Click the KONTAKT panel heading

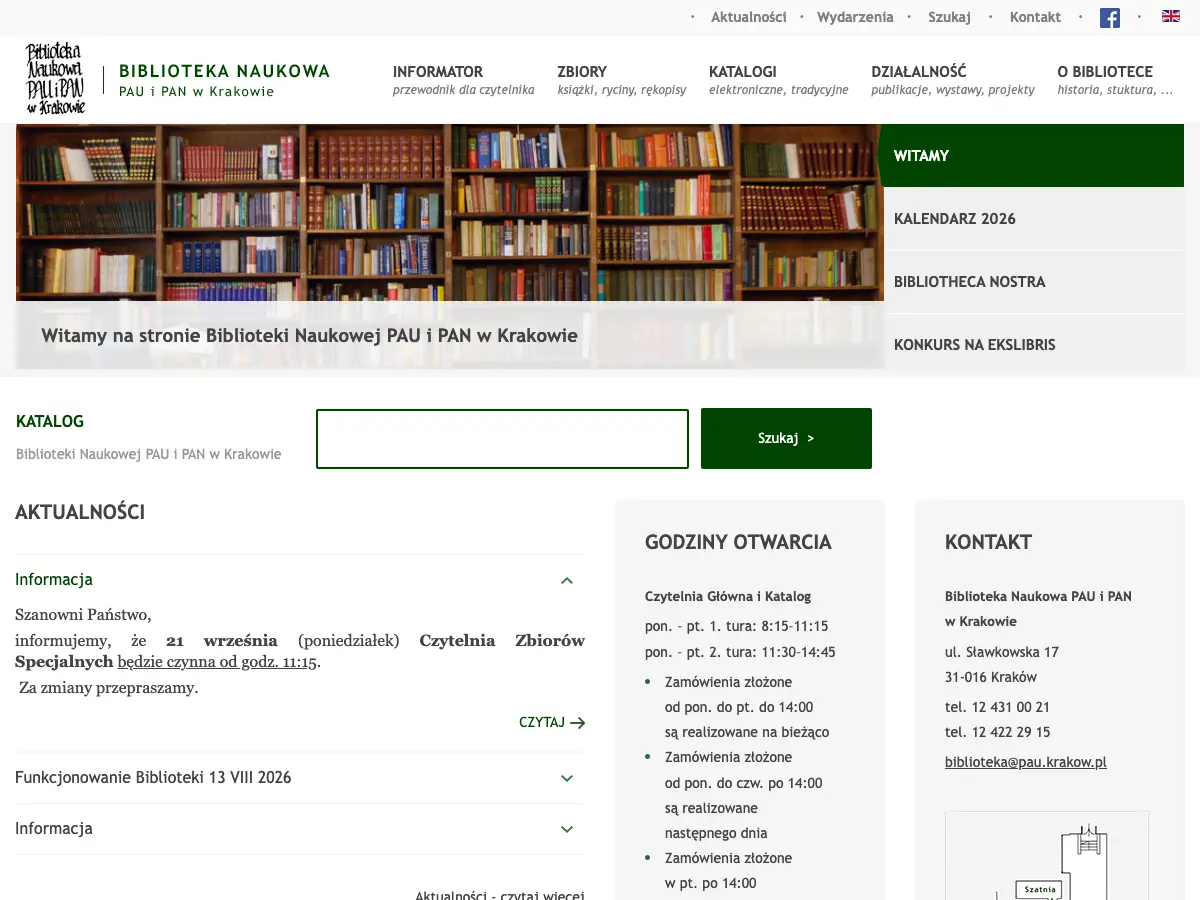[988, 542]
